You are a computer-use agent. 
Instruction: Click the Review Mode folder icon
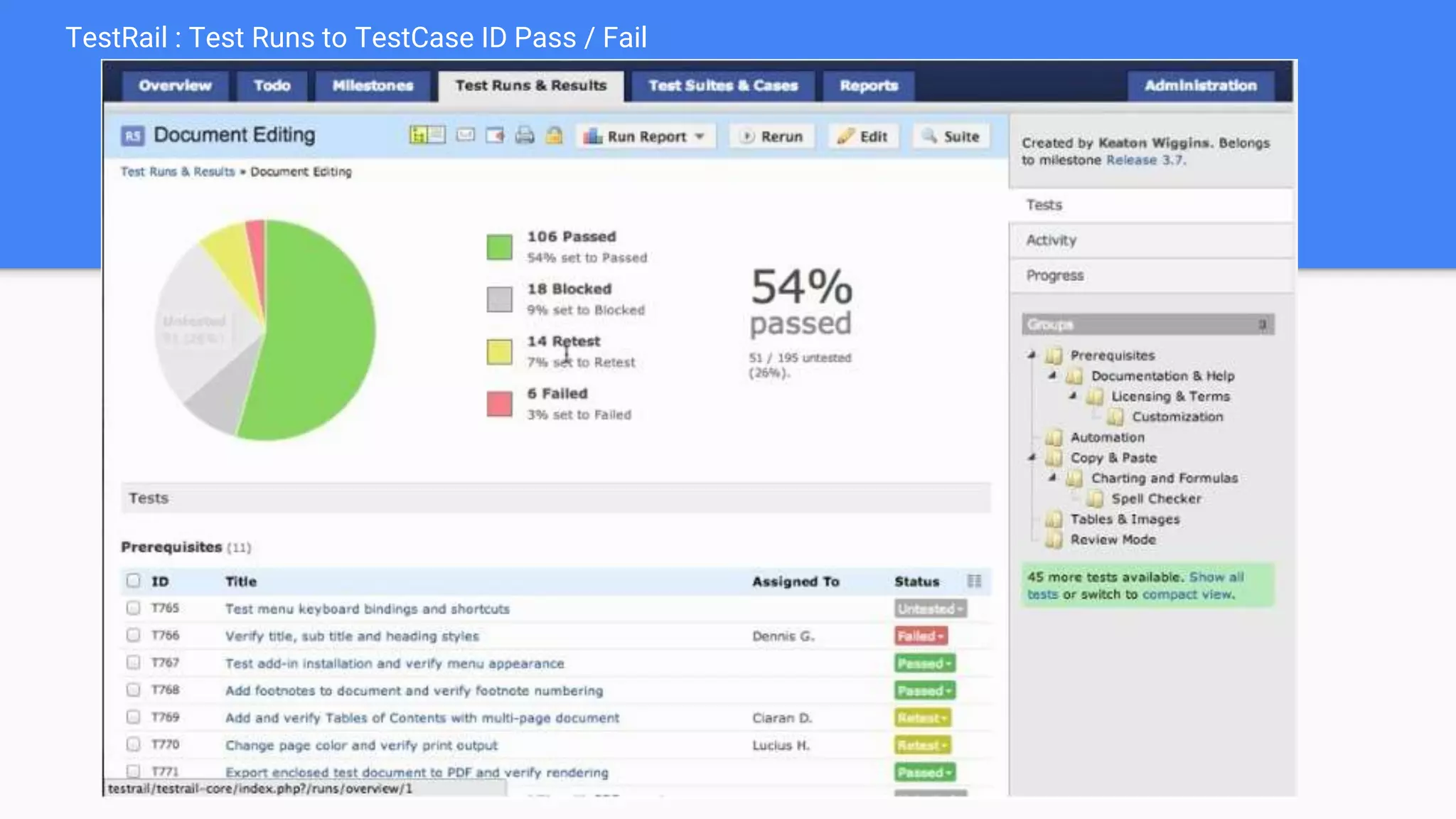point(1054,540)
